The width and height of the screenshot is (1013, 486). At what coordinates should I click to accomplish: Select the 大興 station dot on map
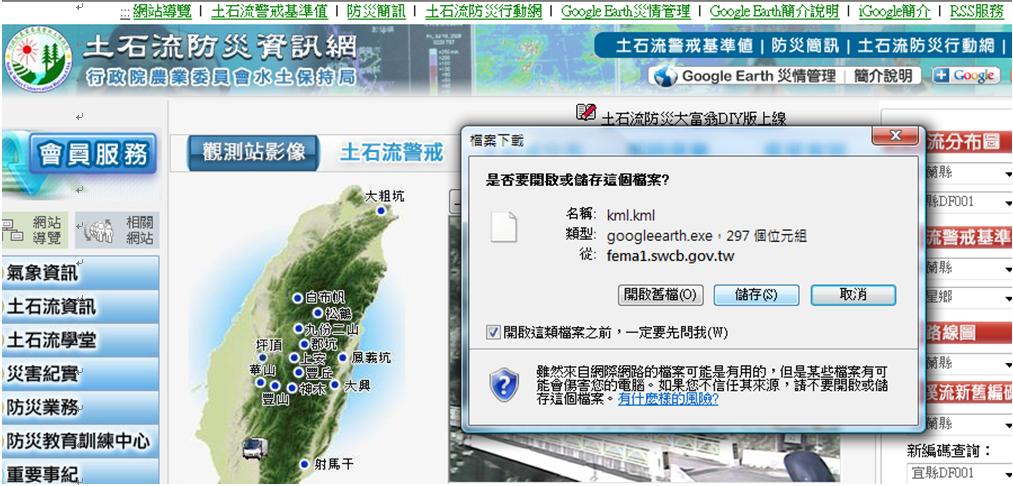[x=335, y=385]
